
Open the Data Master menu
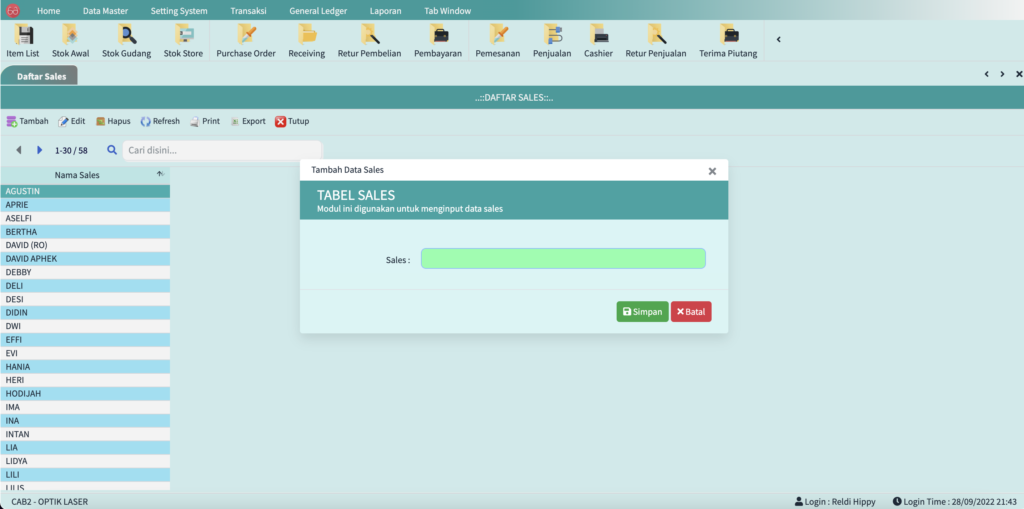pyautogui.click(x=105, y=10)
